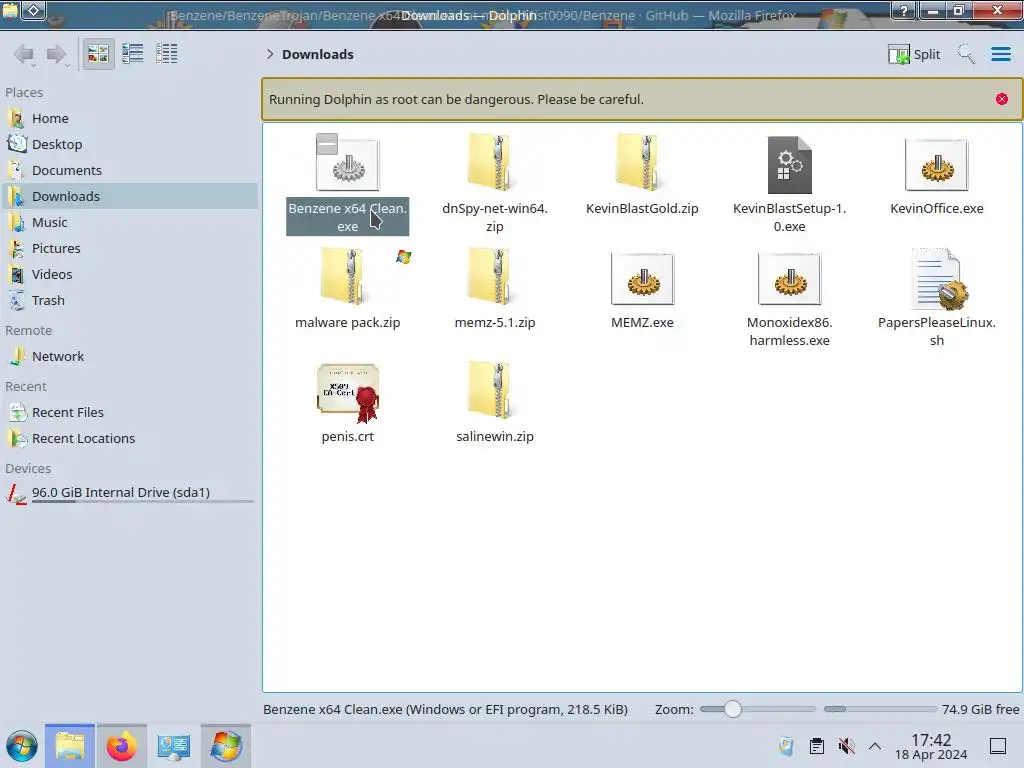Click Downloads in the location bar
The image size is (1024, 768).
318,54
